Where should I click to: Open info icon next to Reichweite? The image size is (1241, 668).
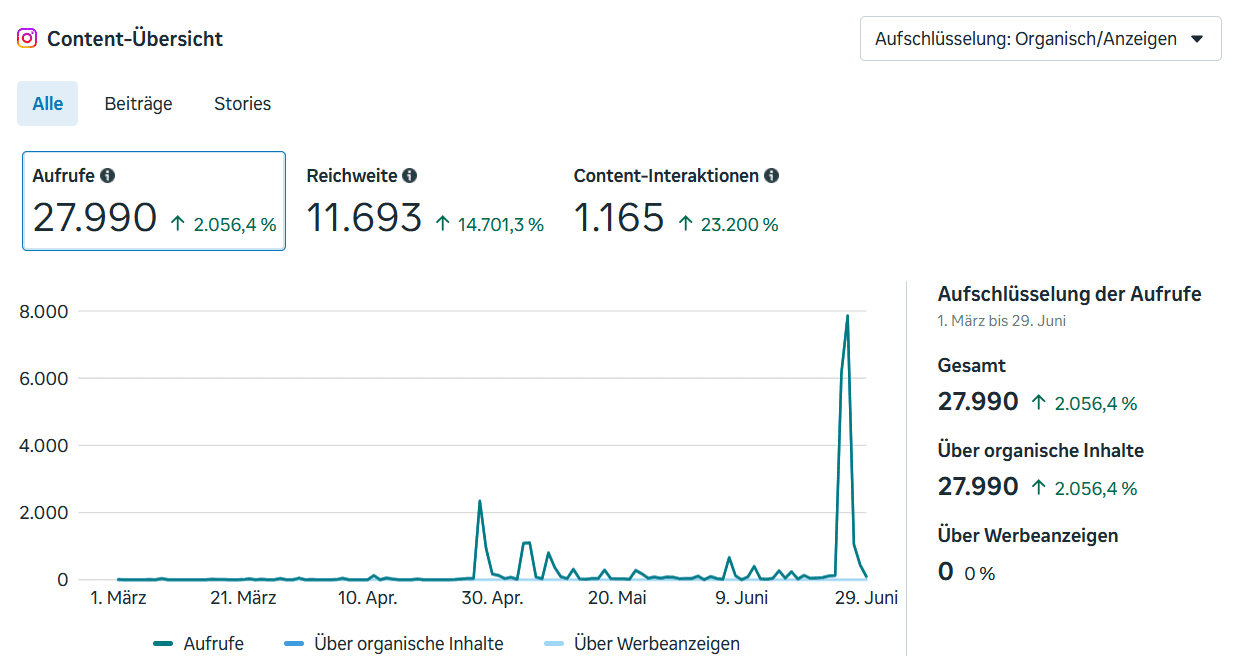(x=410, y=175)
